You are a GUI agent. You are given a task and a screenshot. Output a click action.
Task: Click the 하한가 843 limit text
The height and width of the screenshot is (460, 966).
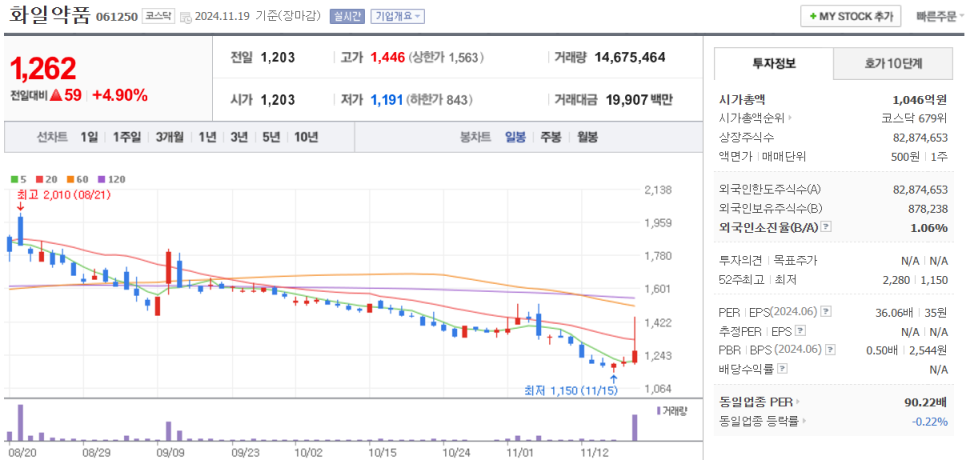click(441, 100)
